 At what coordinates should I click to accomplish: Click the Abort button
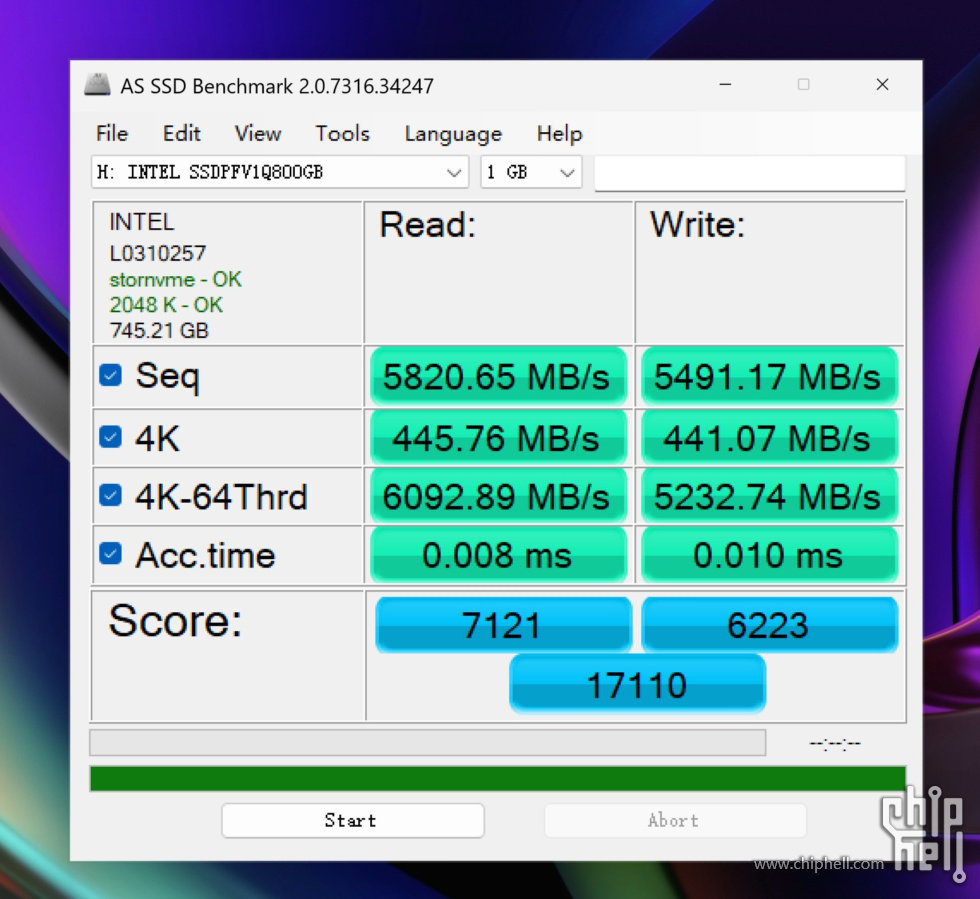(675, 820)
